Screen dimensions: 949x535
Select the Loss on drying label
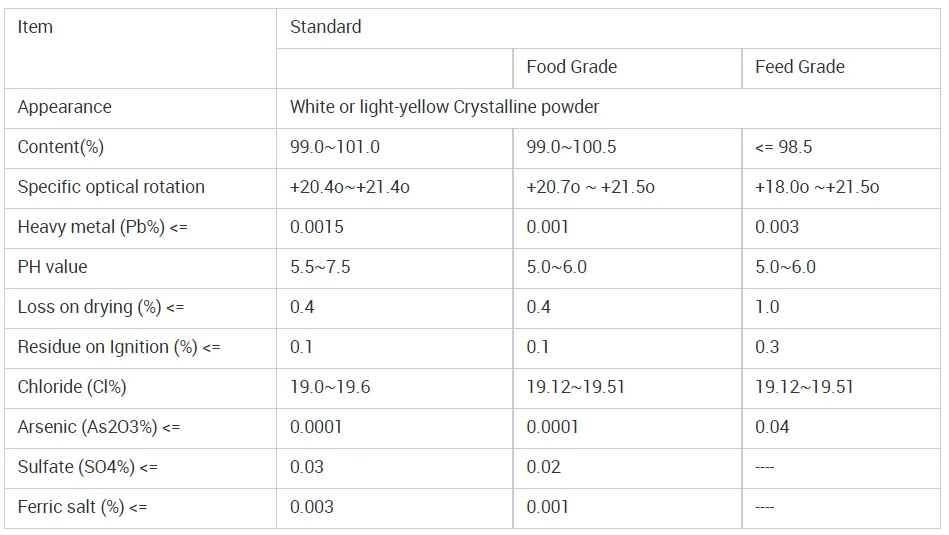click(x=140, y=308)
